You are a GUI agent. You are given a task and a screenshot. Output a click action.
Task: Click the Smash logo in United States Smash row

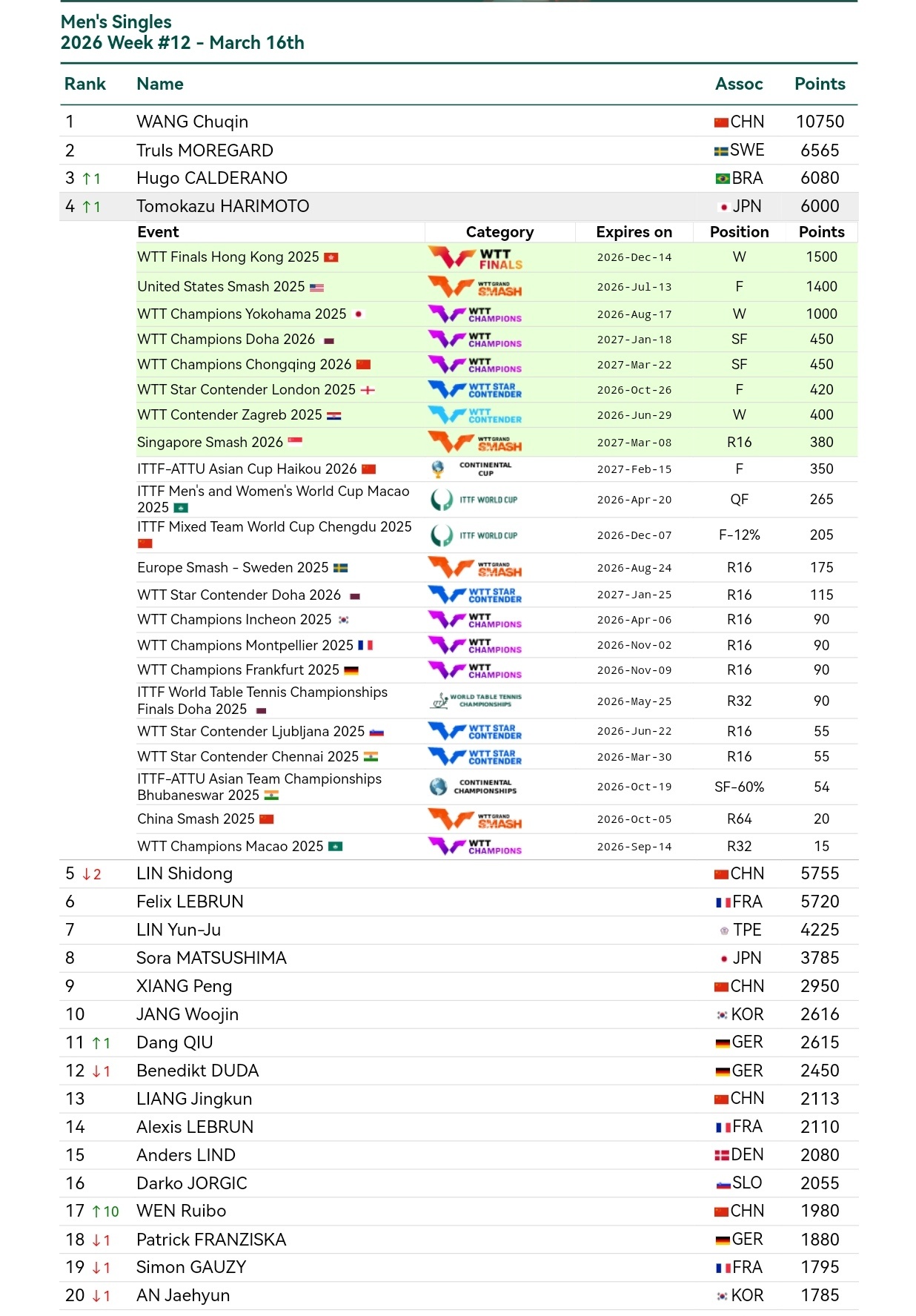[475, 287]
